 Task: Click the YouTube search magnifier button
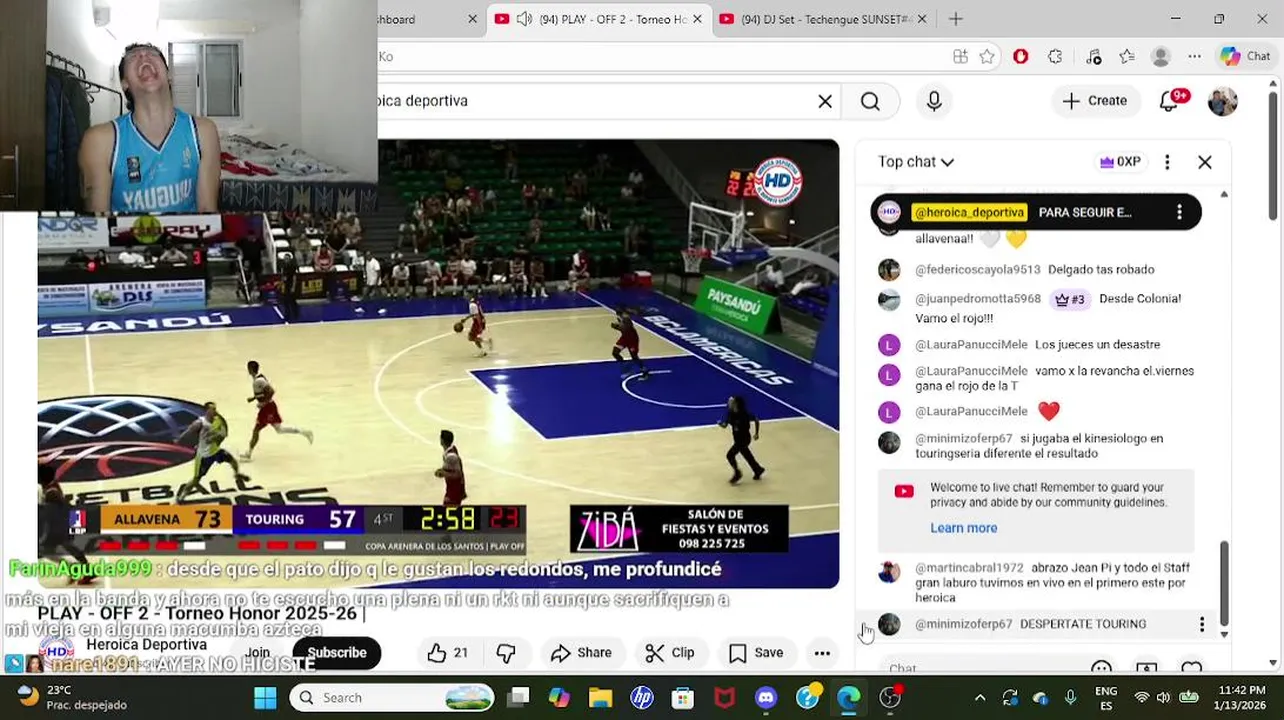click(x=870, y=101)
